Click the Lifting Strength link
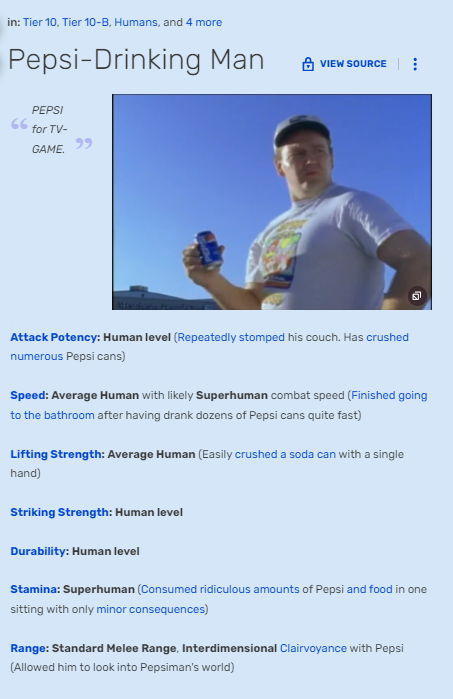453x699 pixels. pyautogui.click(x=56, y=454)
